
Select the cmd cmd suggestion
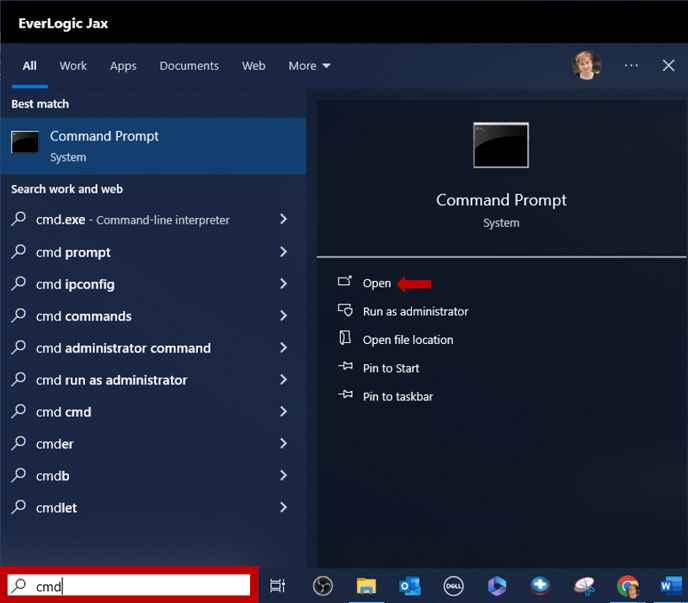64,412
